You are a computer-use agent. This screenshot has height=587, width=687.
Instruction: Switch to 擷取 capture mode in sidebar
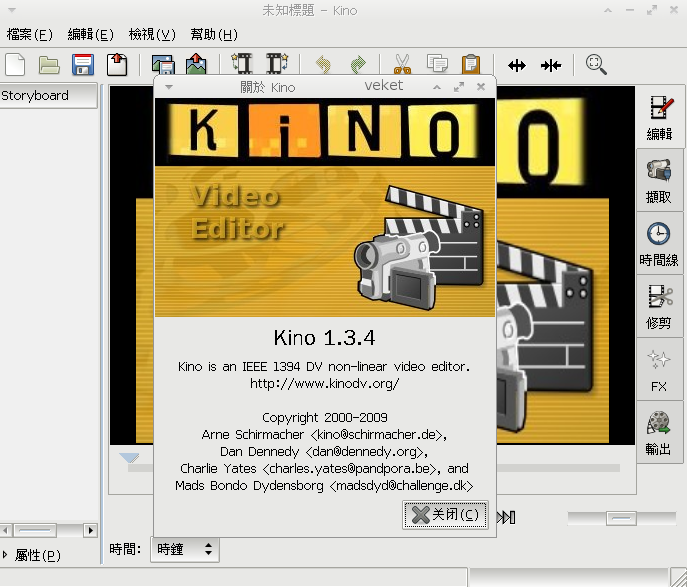tap(659, 180)
